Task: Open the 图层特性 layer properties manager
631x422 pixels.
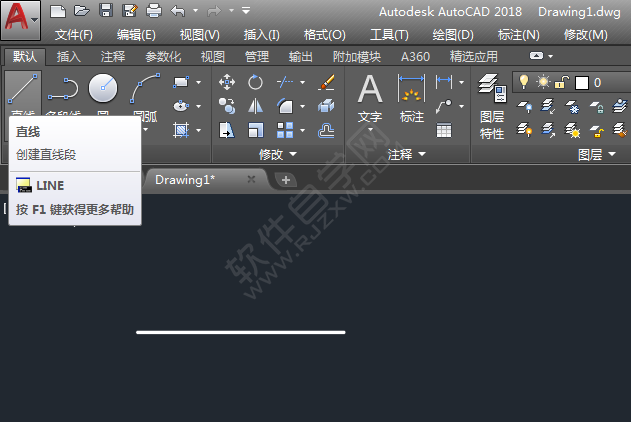Action: coord(492,107)
